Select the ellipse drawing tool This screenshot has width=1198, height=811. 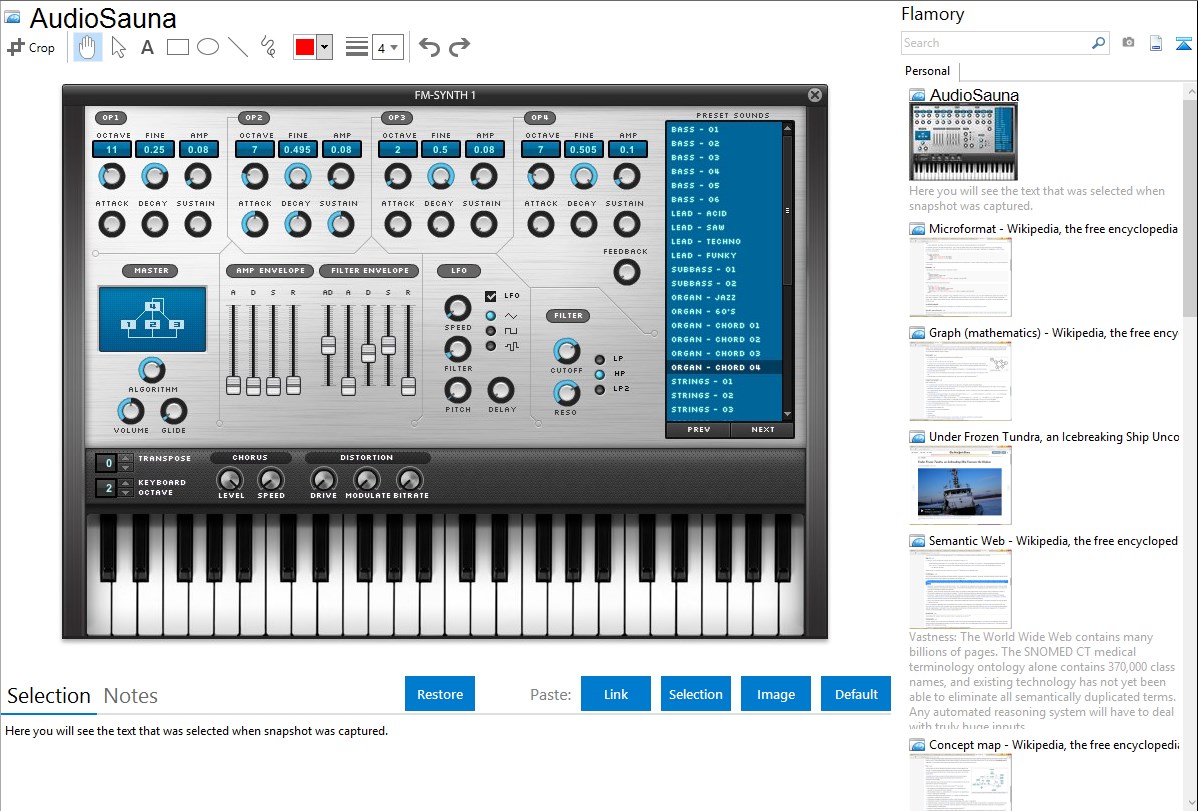tap(208, 47)
